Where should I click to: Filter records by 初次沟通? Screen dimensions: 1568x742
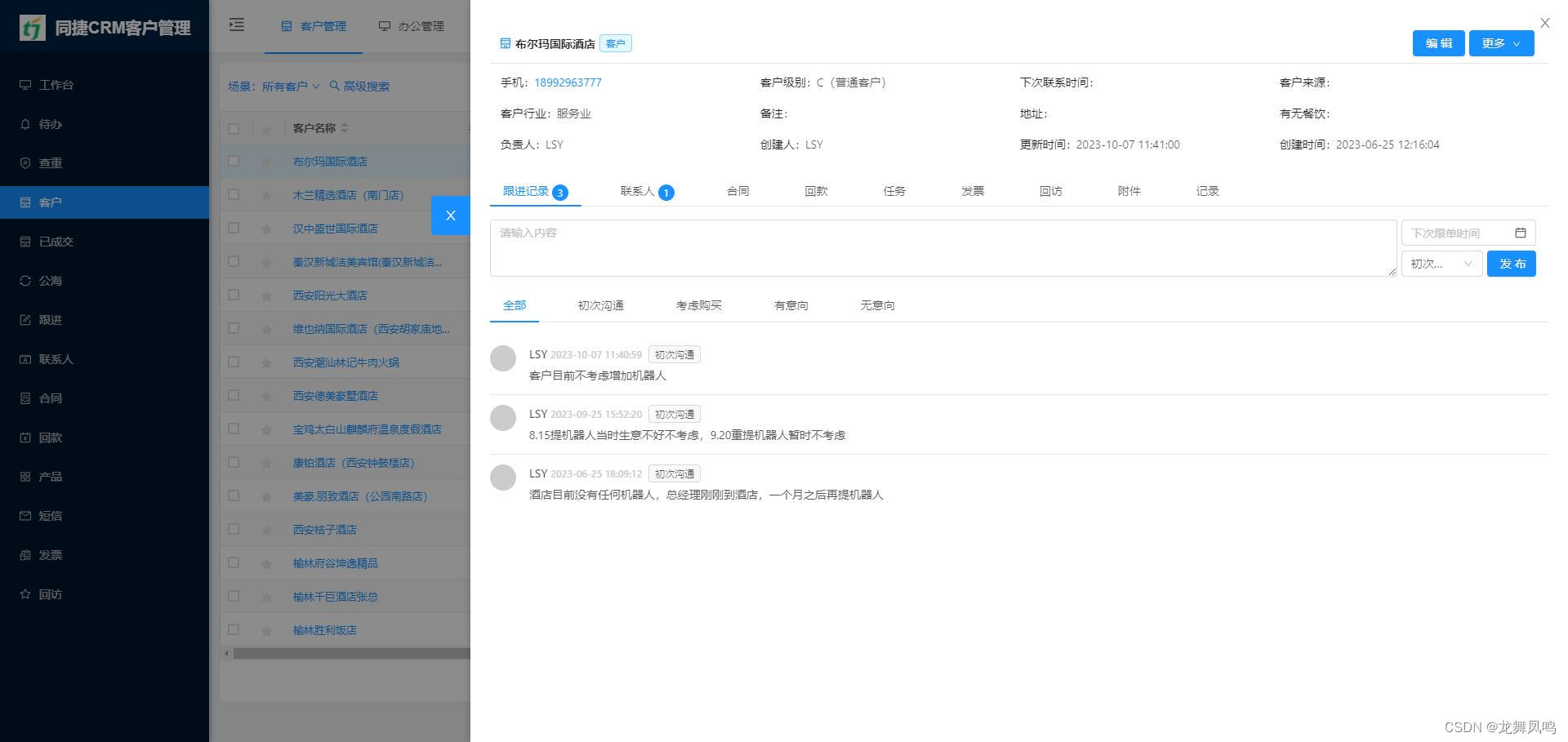pos(601,305)
